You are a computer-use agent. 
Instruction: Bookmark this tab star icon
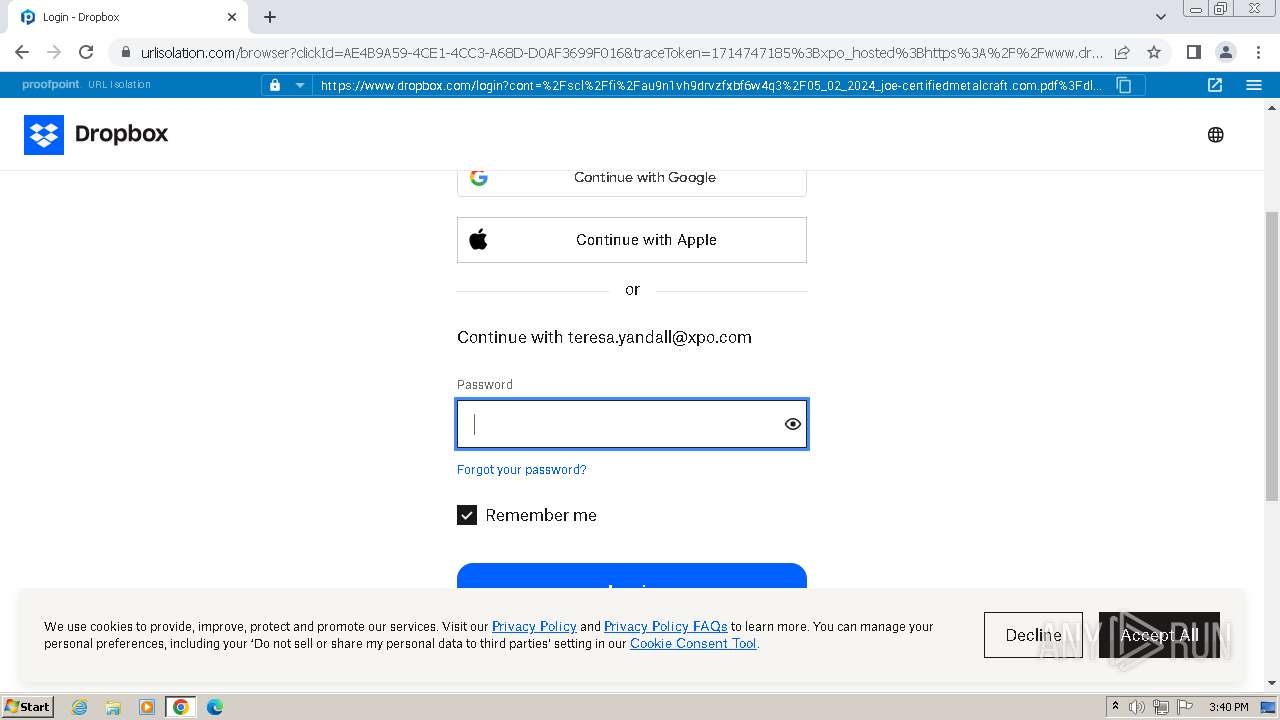point(1153,52)
